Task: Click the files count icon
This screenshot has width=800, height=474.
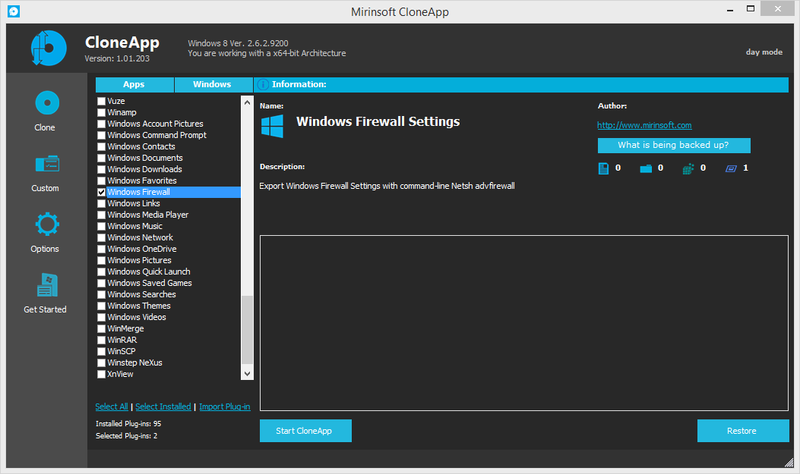Action: tap(603, 168)
